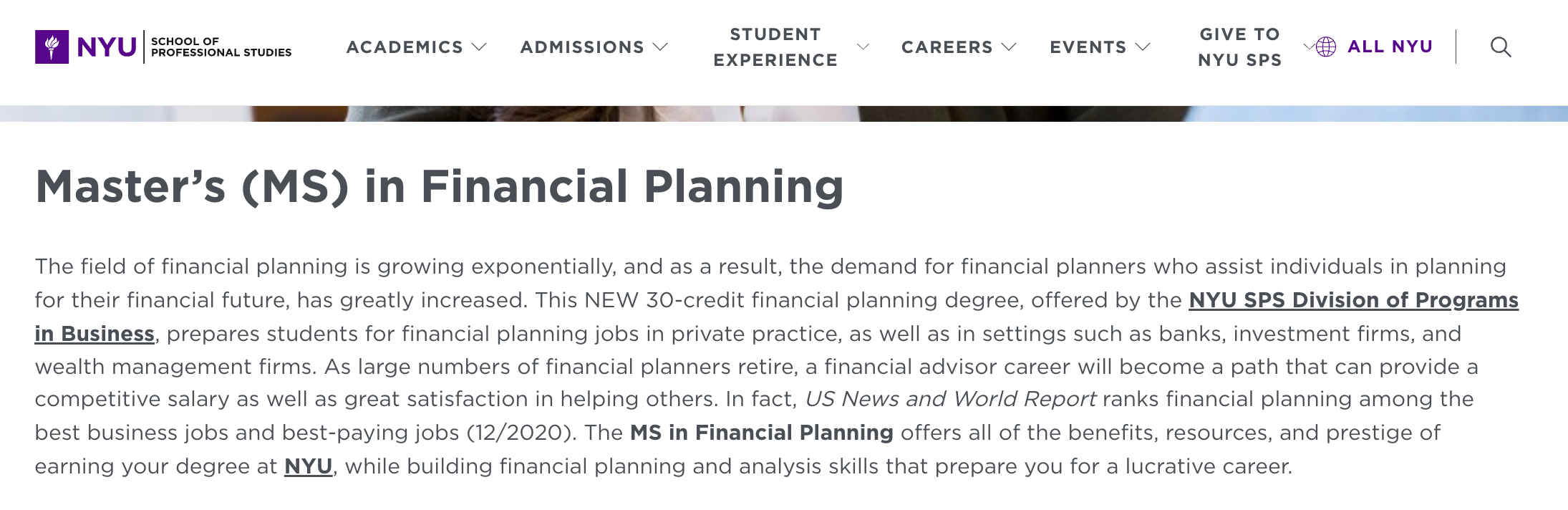Click Give to NYU SPS text
The height and width of the screenshot is (510, 1568).
pyautogui.click(x=1239, y=47)
